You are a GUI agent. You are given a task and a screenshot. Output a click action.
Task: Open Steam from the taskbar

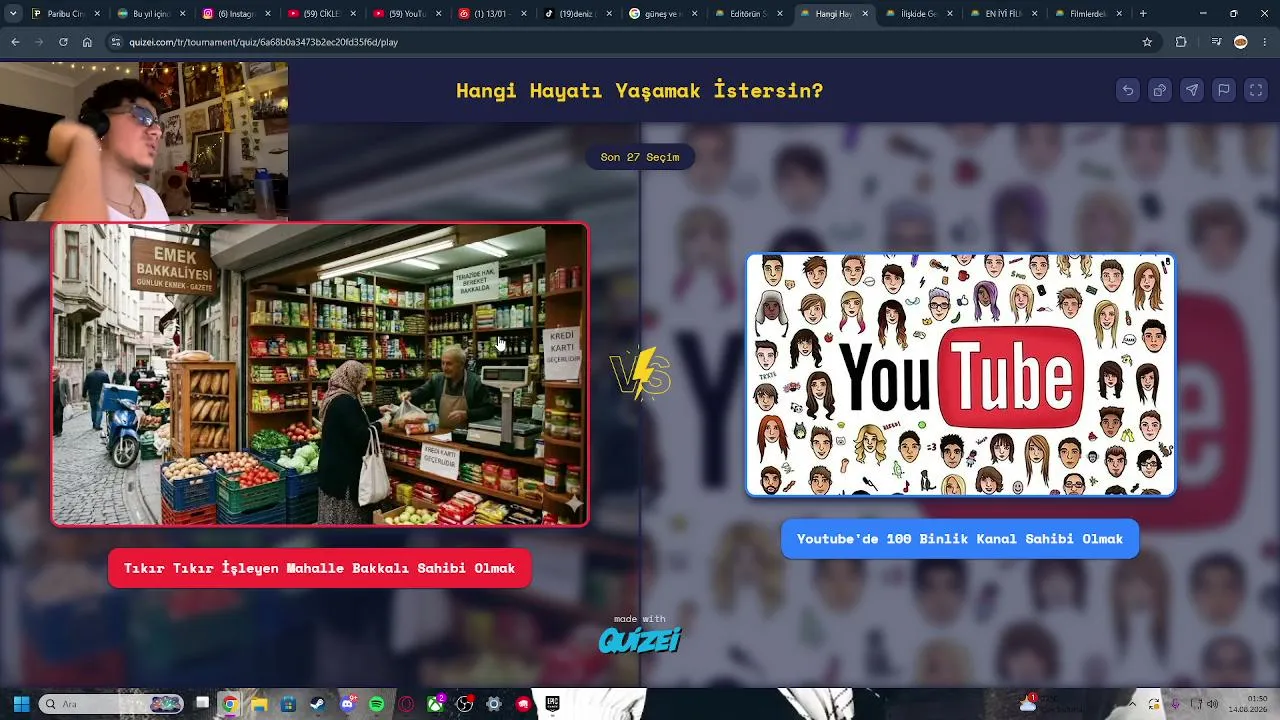pyautogui.click(x=318, y=704)
